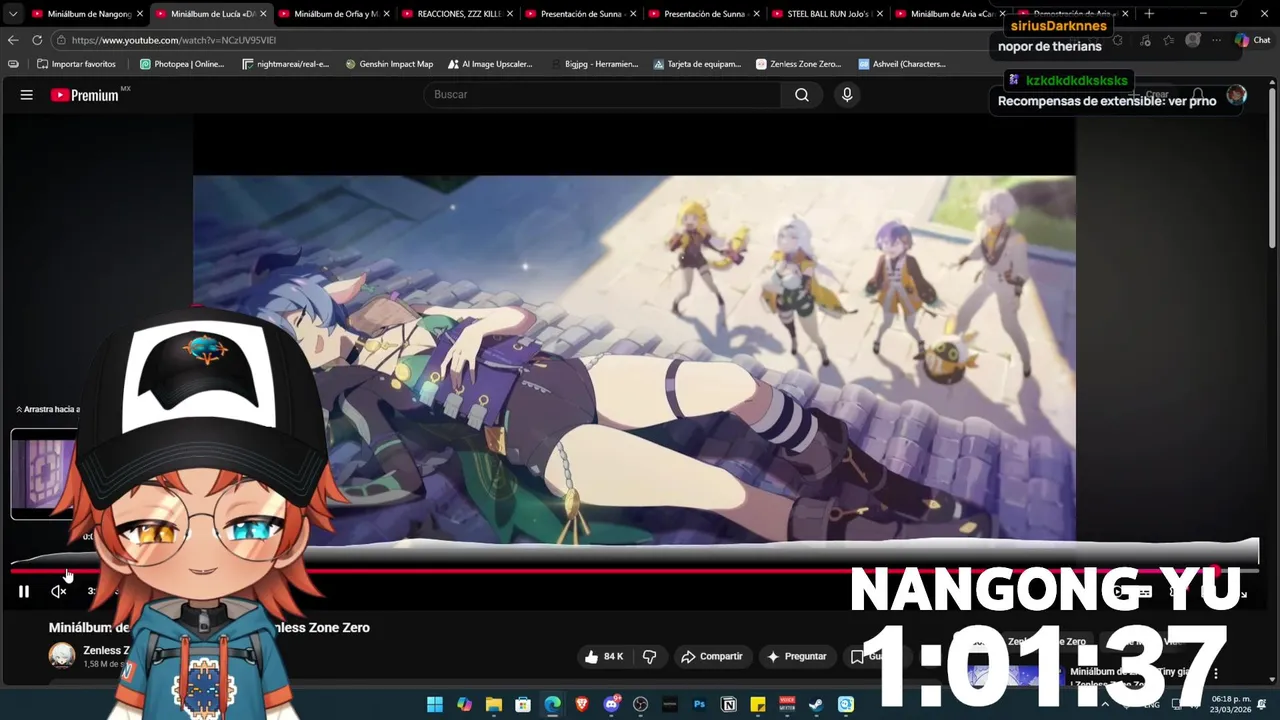1280x720 pixels.
Task: Open the queued video thumbnail at left
Action: pos(44,474)
